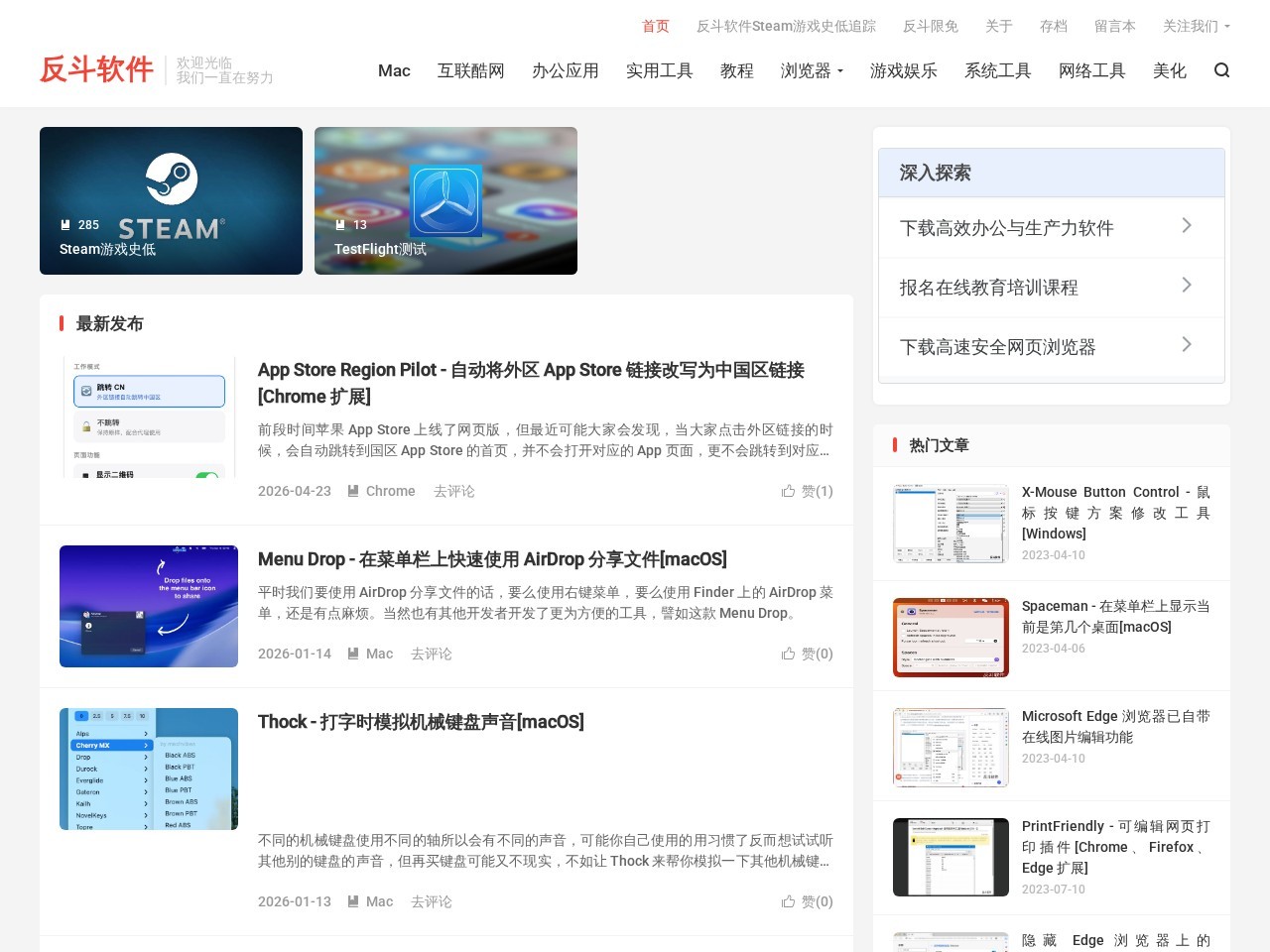This screenshot has width=1270, height=952.
Task: Click chevron for 报名在线教育培训课程
Action: click(1187, 286)
